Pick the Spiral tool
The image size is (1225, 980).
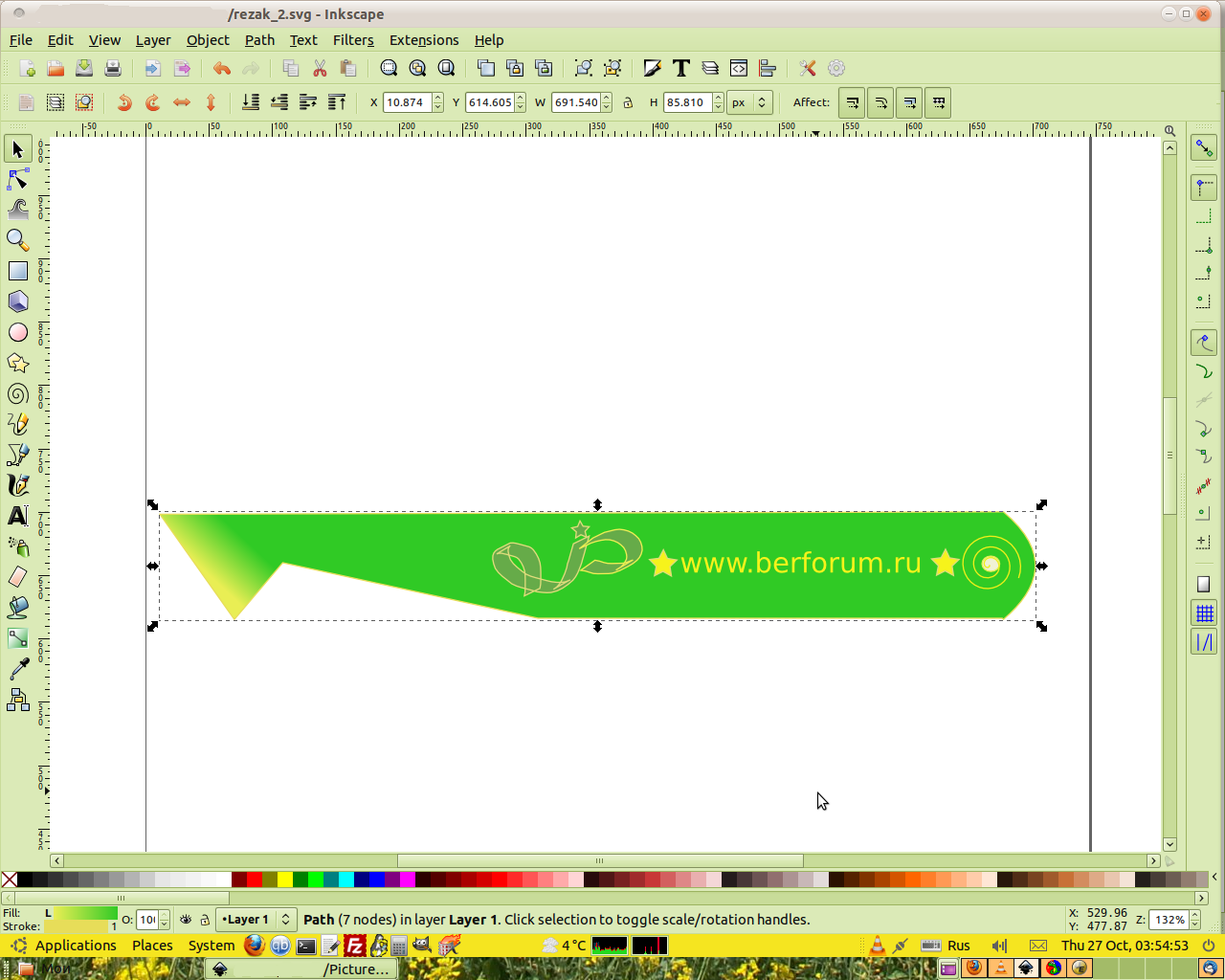click(x=18, y=394)
